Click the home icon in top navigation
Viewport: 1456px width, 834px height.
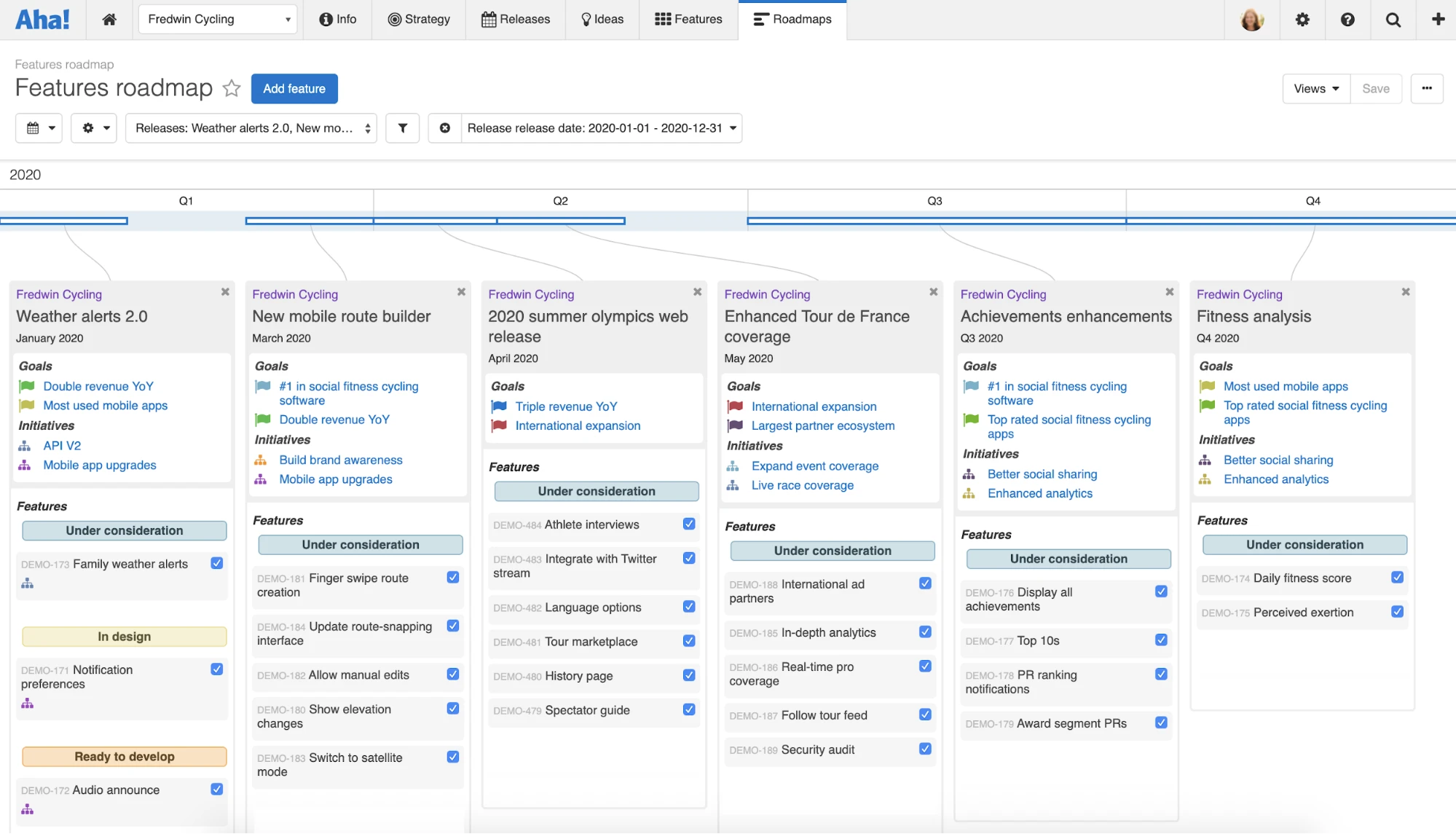[109, 20]
